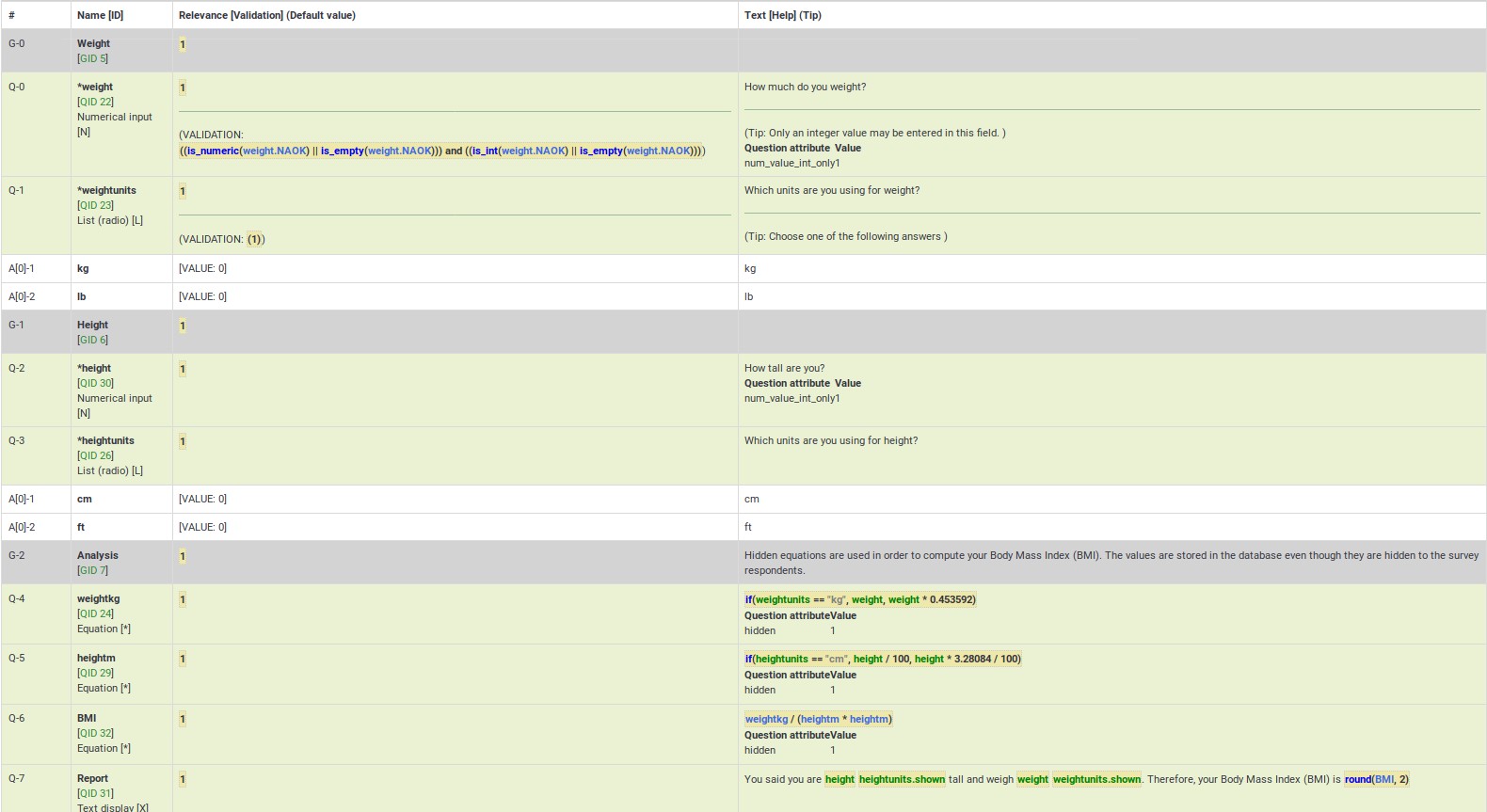This screenshot has width=1487, height=812.
Task: Click the 'Name [ID]' column header
Action: 100,15
